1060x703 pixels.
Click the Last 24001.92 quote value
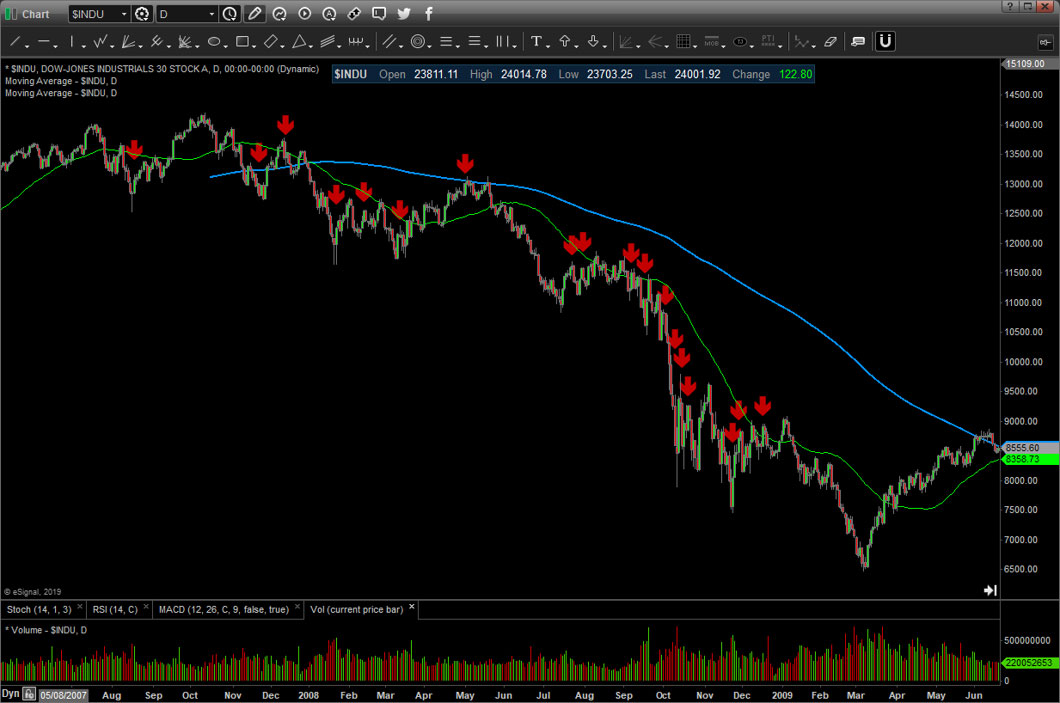pyautogui.click(x=697, y=74)
